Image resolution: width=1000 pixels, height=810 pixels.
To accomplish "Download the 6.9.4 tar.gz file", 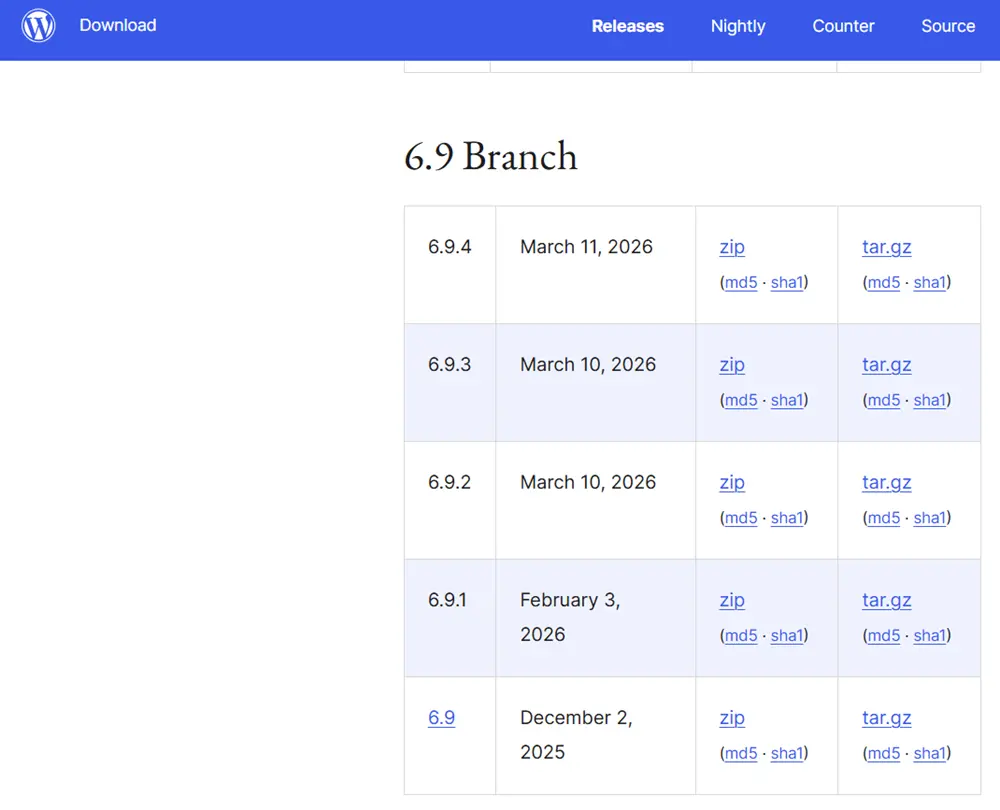I will pos(886,247).
